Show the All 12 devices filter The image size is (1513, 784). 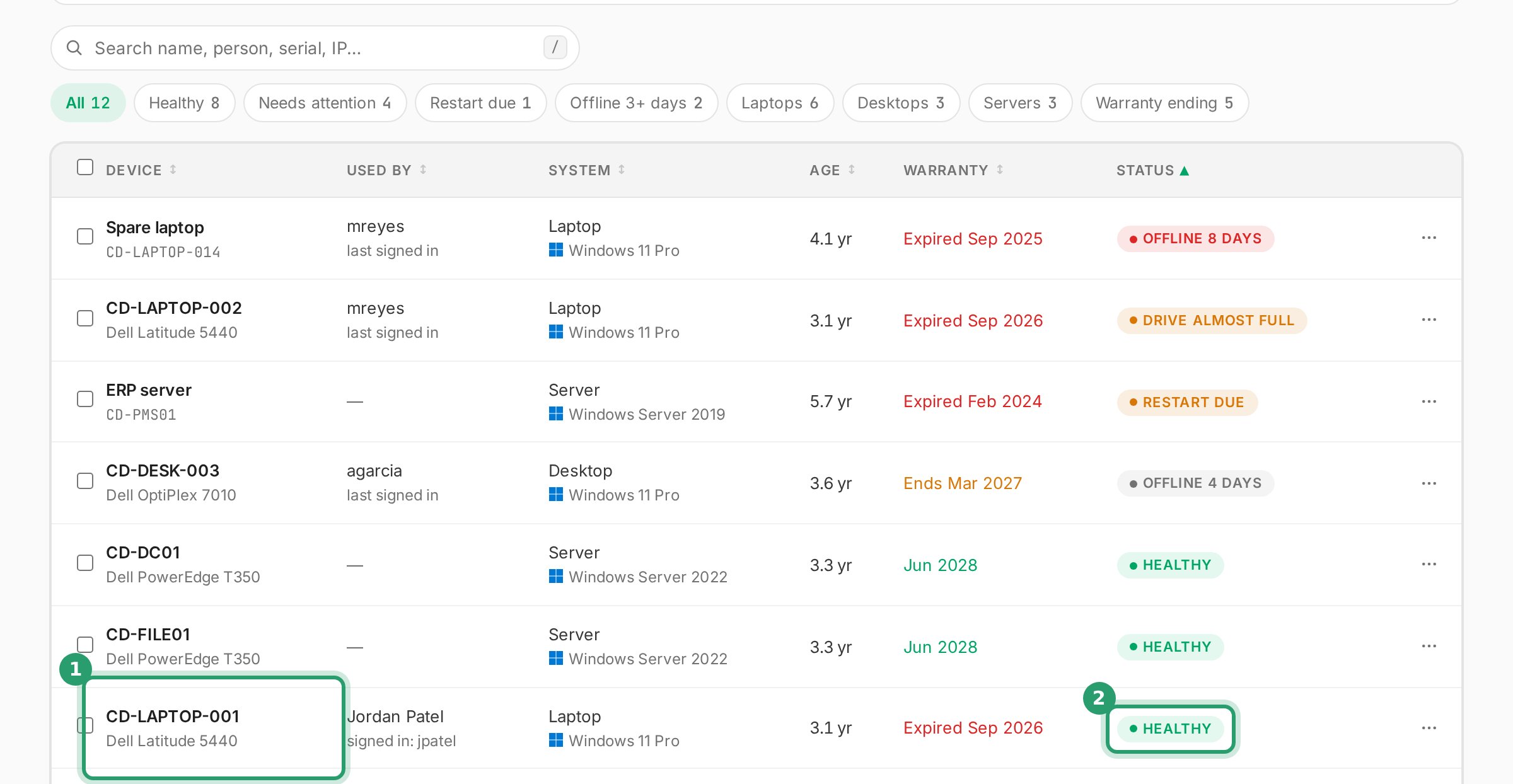click(x=88, y=103)
